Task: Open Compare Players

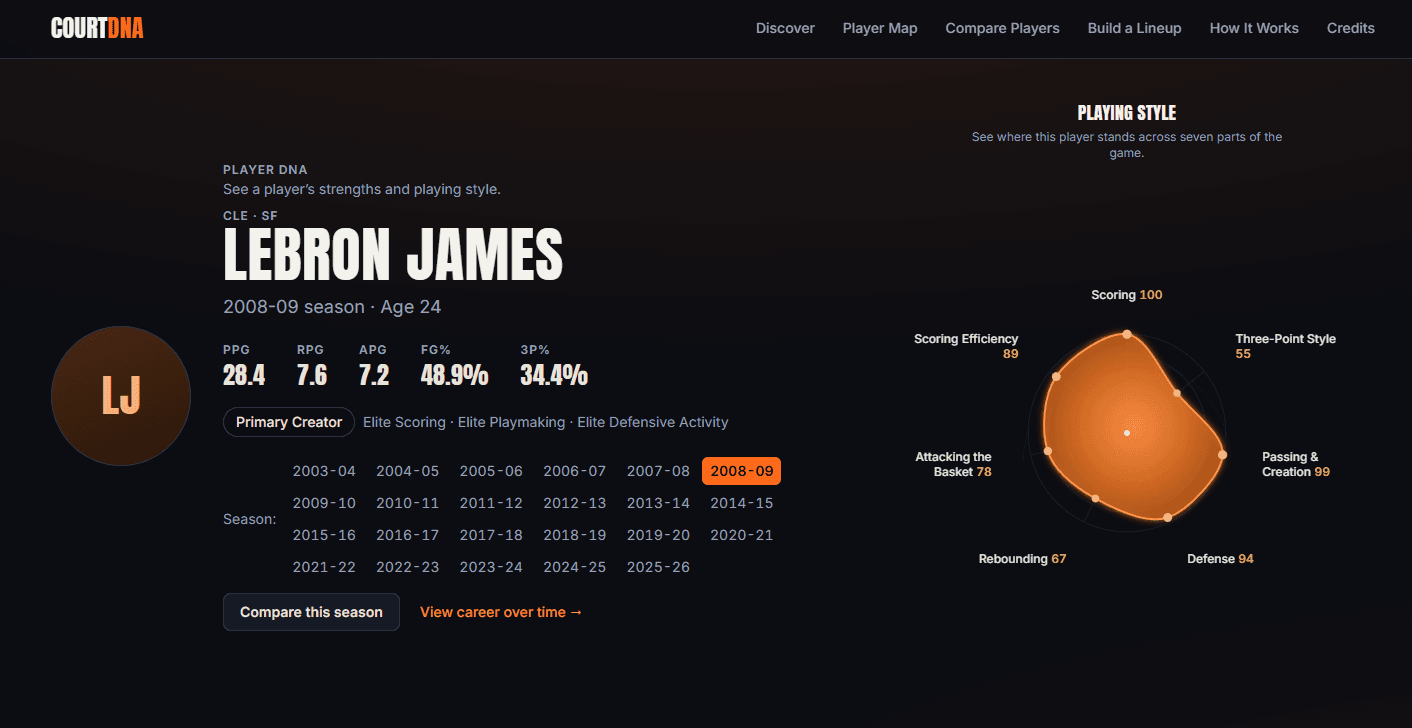Action: click(x=1003, y=28)
